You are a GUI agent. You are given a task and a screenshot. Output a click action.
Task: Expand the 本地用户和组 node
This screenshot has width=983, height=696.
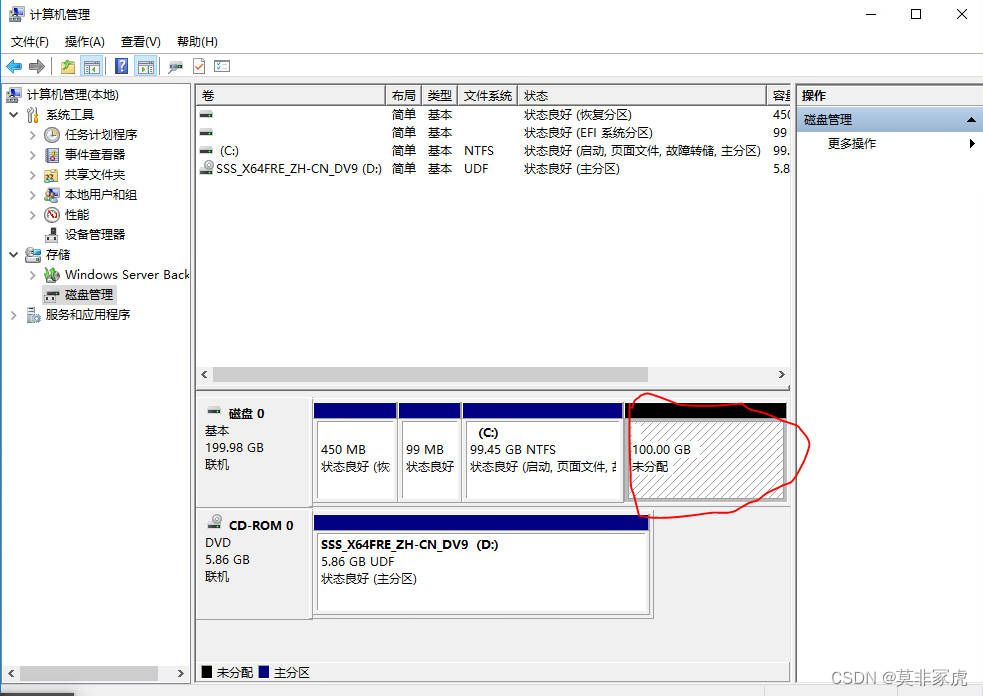click(33, 195)
